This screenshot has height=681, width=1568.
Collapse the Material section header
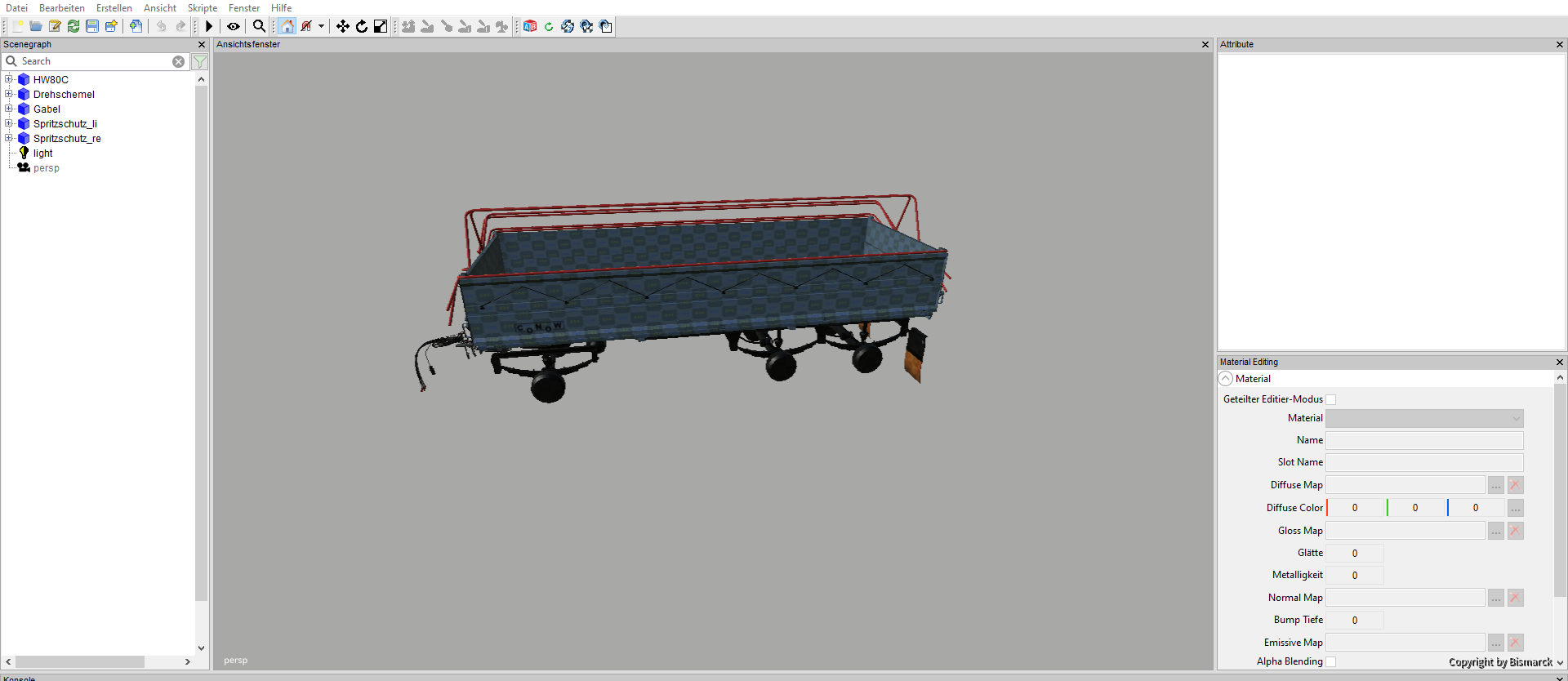point(1226,379)
